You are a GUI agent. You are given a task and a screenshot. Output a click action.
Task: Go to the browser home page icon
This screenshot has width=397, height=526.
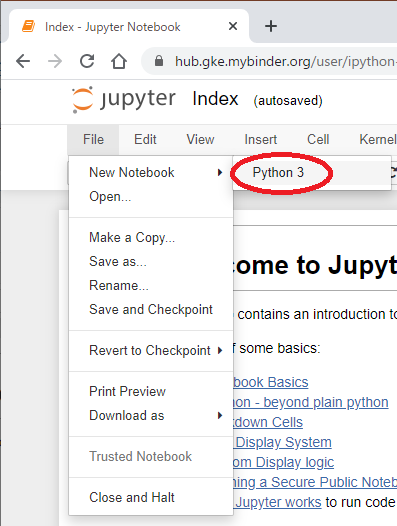click(119, 61)
